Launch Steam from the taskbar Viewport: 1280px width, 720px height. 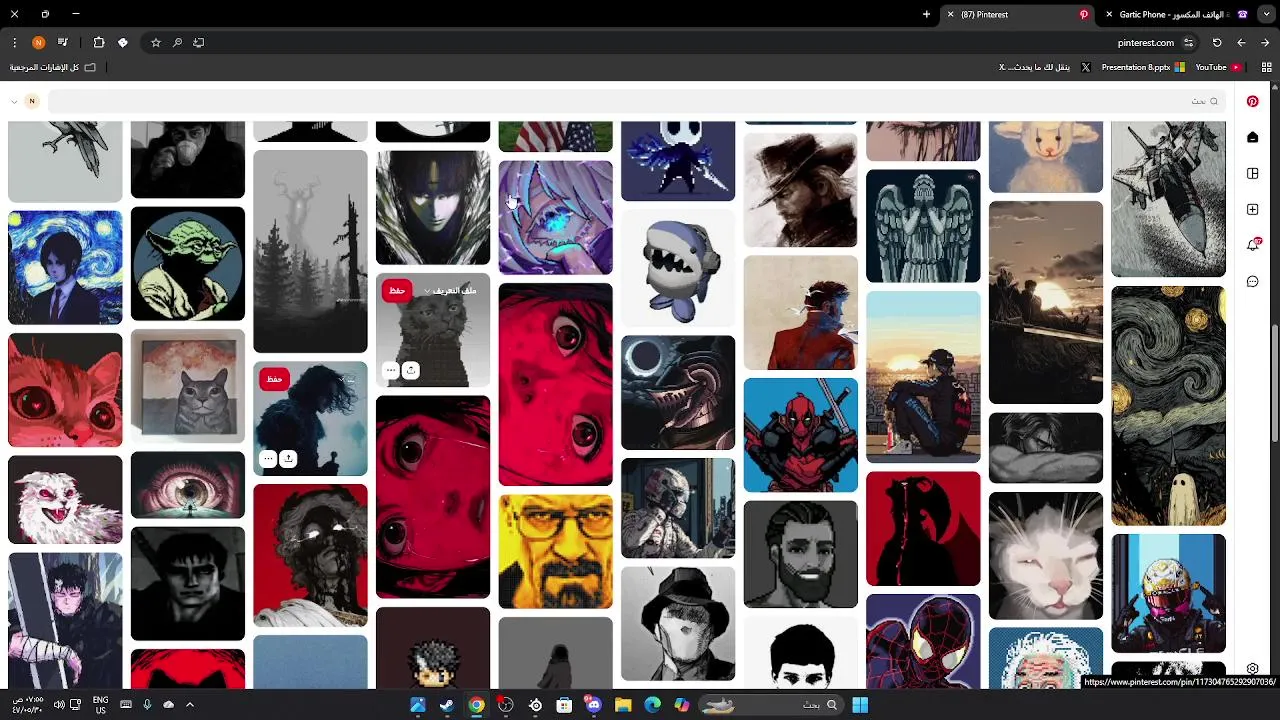[447, 705]
